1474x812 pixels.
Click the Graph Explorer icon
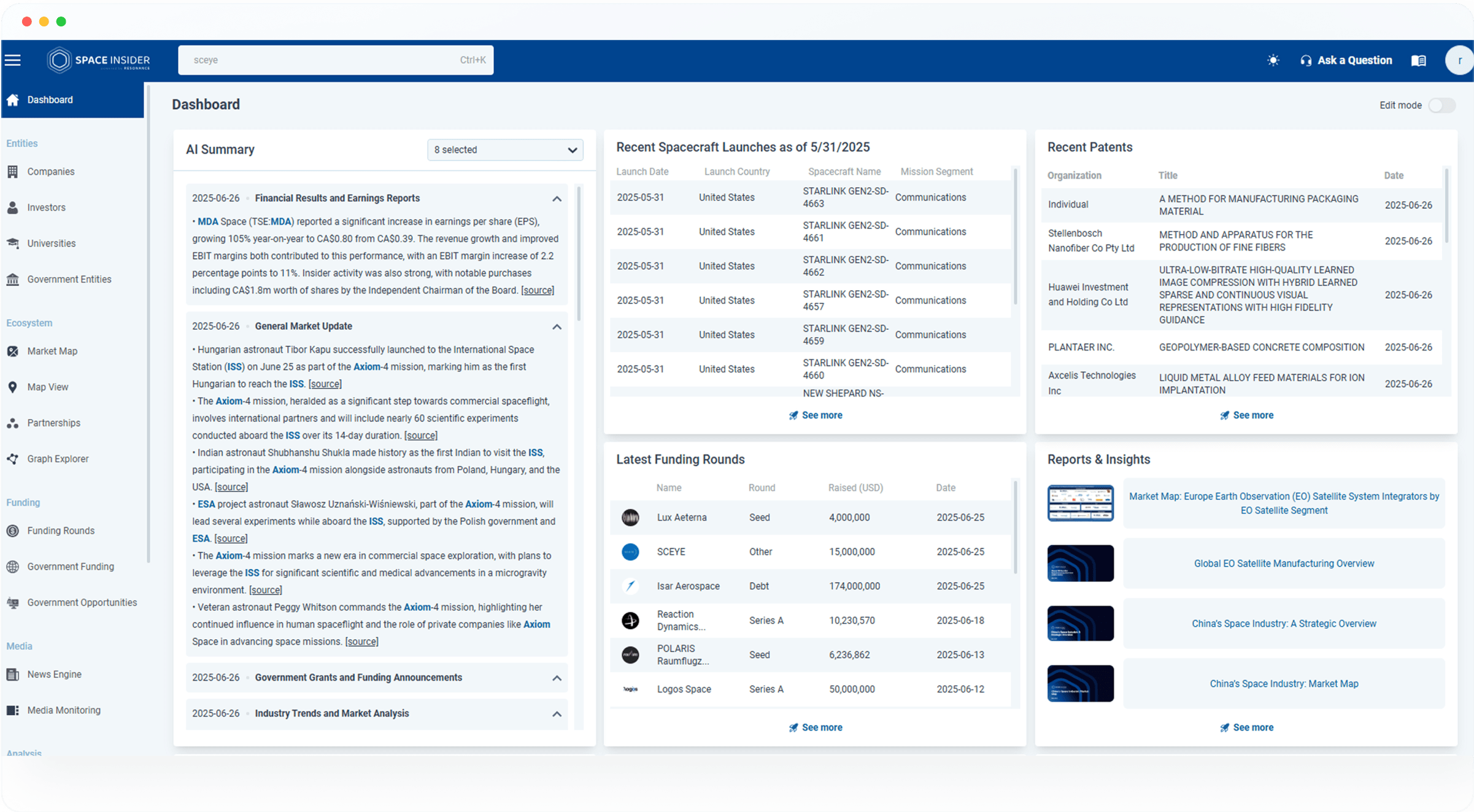pyautogui.click(x=13, y=459)
